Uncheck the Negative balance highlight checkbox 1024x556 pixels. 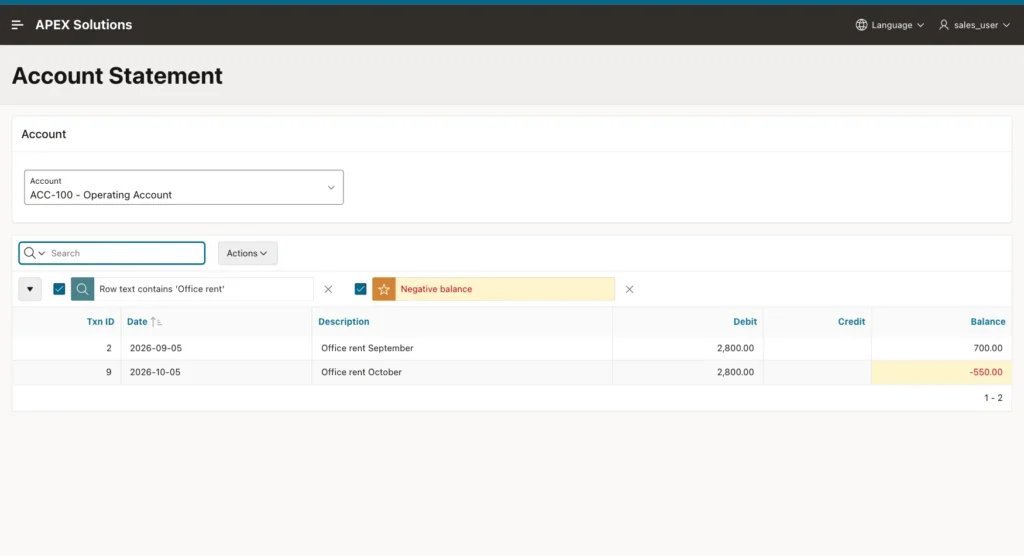pyautogui.click(x=360, y=289)
